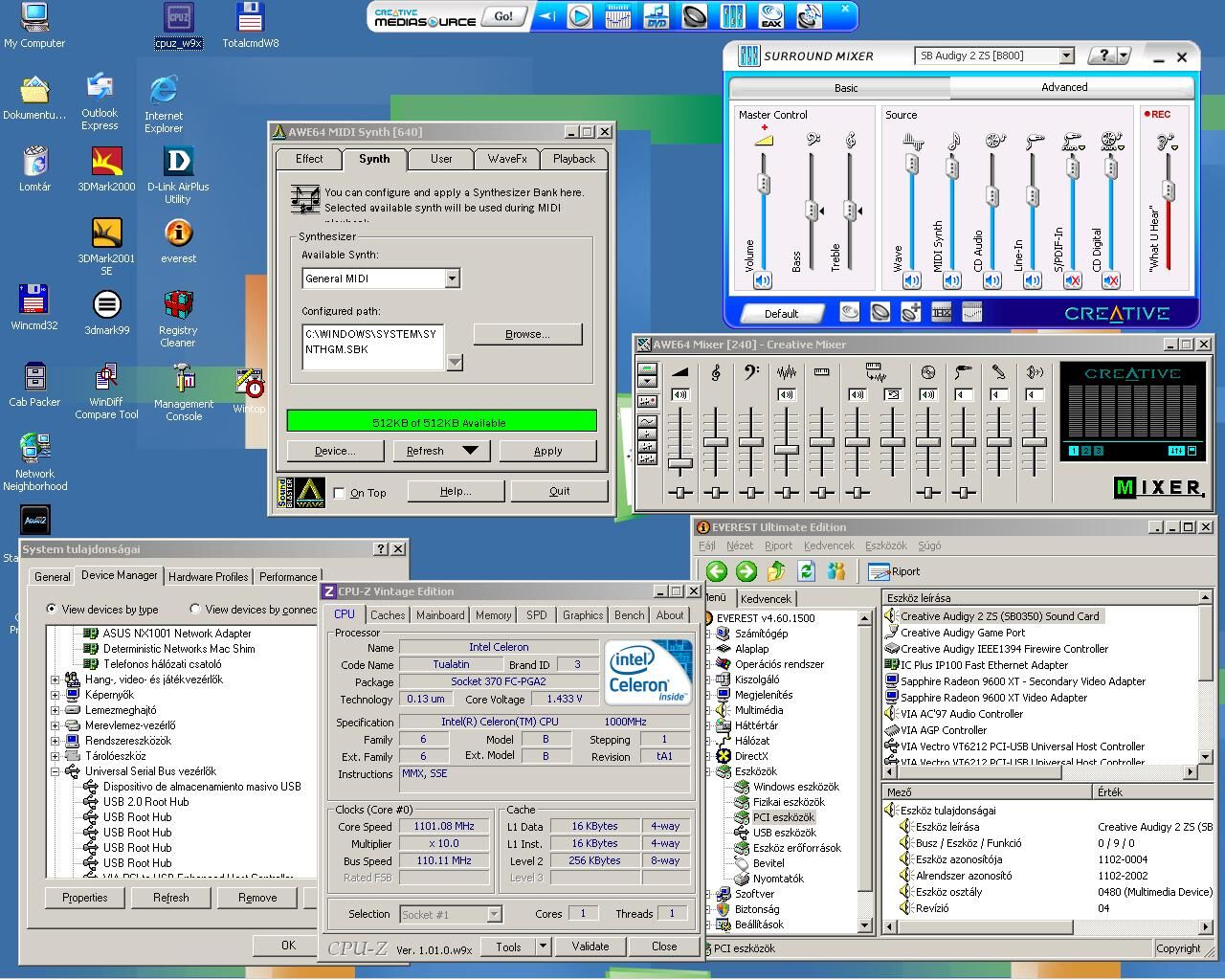The image size is (1225, 980).
Task: Open the Available Synth dropdown
Action: pyautogui.click(x=452, y=278)
